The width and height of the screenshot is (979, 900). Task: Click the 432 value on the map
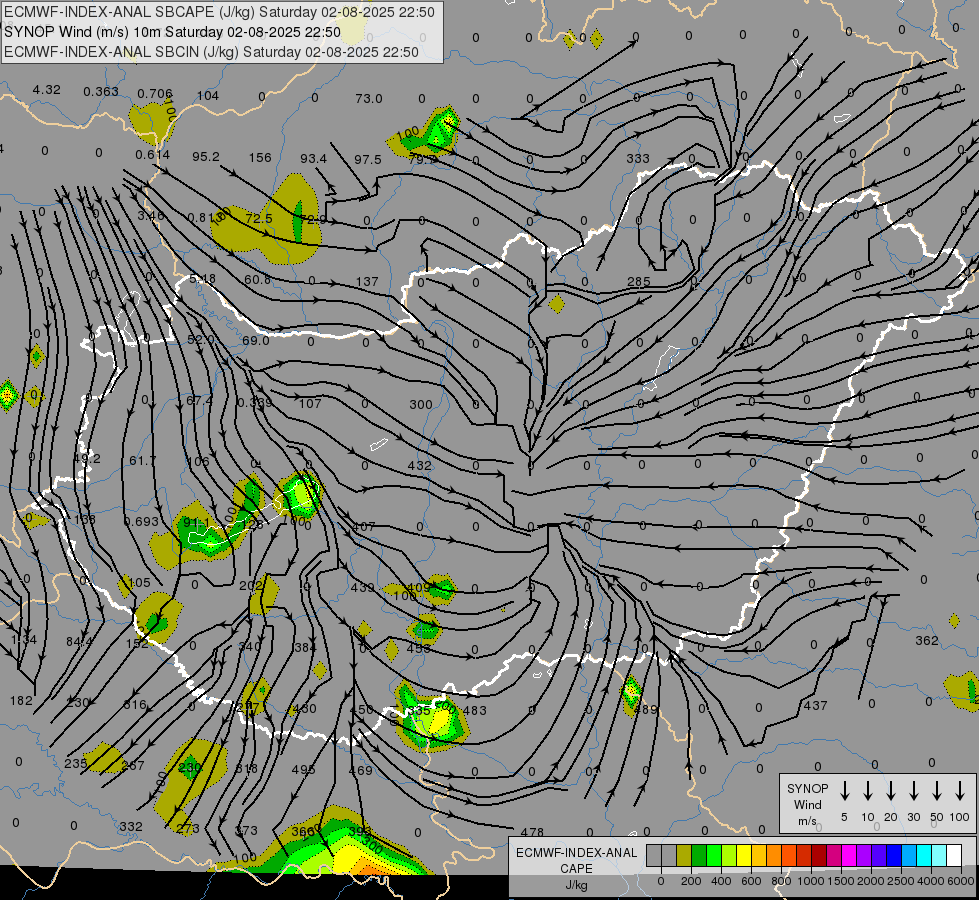420,465
